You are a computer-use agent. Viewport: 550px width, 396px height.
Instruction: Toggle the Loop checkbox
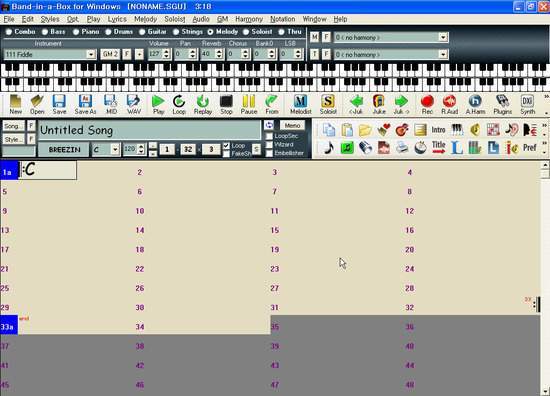click(x=226, y=145)
